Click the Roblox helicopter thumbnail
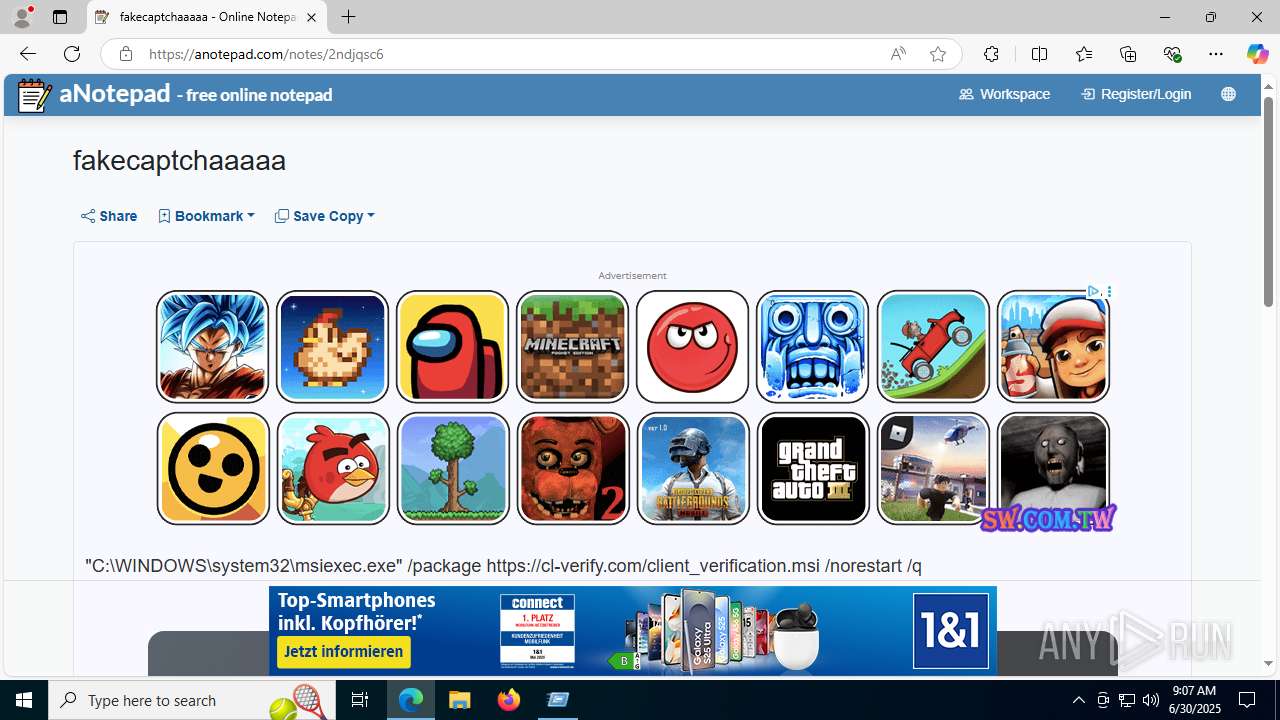The width and height of the screenshot is (1280, 720). [x=933, y=468]
